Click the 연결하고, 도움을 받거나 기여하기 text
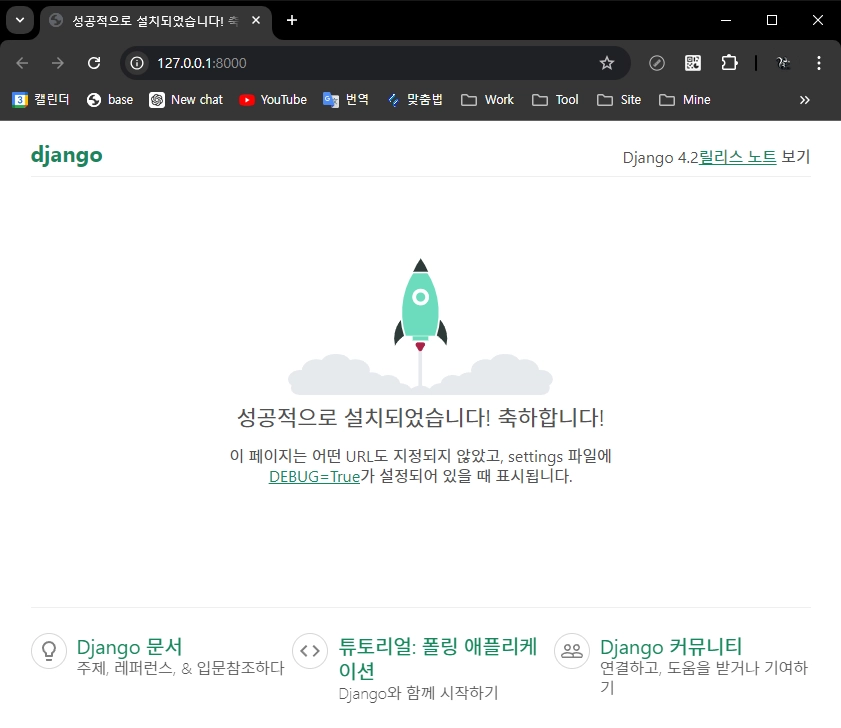Image resolution: width=841 pixels, height=728 pixels. pos(704,678)
